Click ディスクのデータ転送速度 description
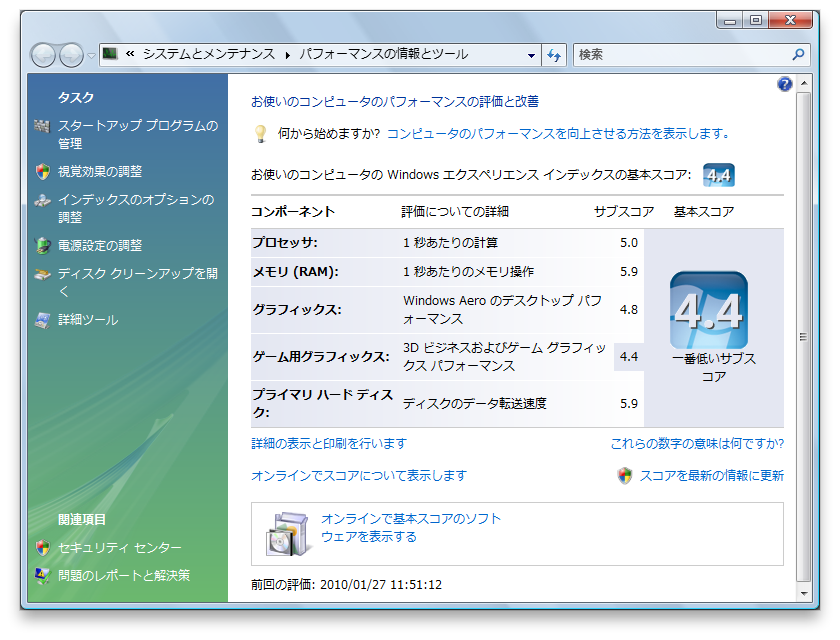The image size is (840, 640). (x=475, y=403)
